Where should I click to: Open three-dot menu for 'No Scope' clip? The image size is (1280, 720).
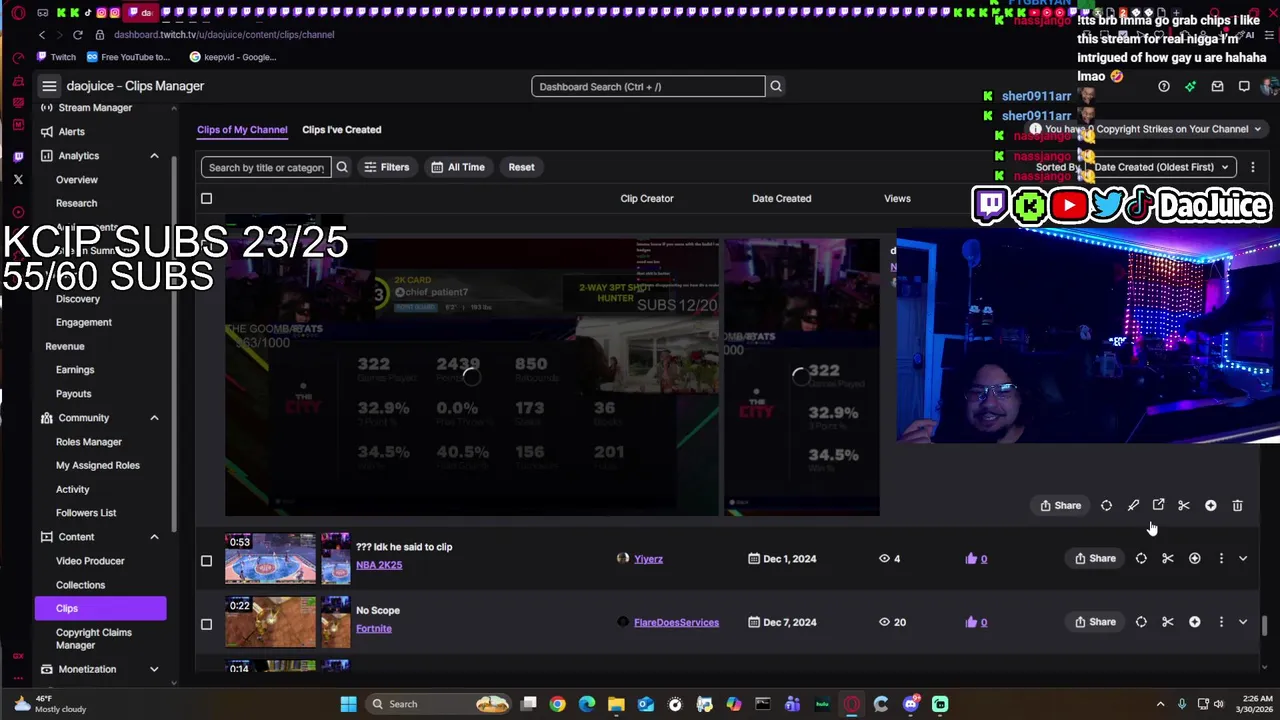(x=1221, y=622)
